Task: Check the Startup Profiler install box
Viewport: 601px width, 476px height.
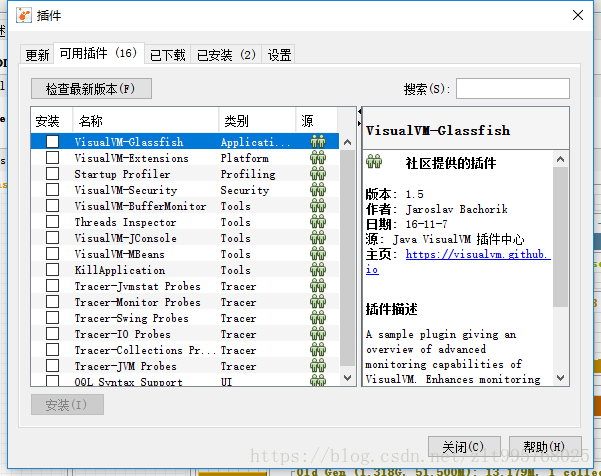Action: (x=53, y=174)
